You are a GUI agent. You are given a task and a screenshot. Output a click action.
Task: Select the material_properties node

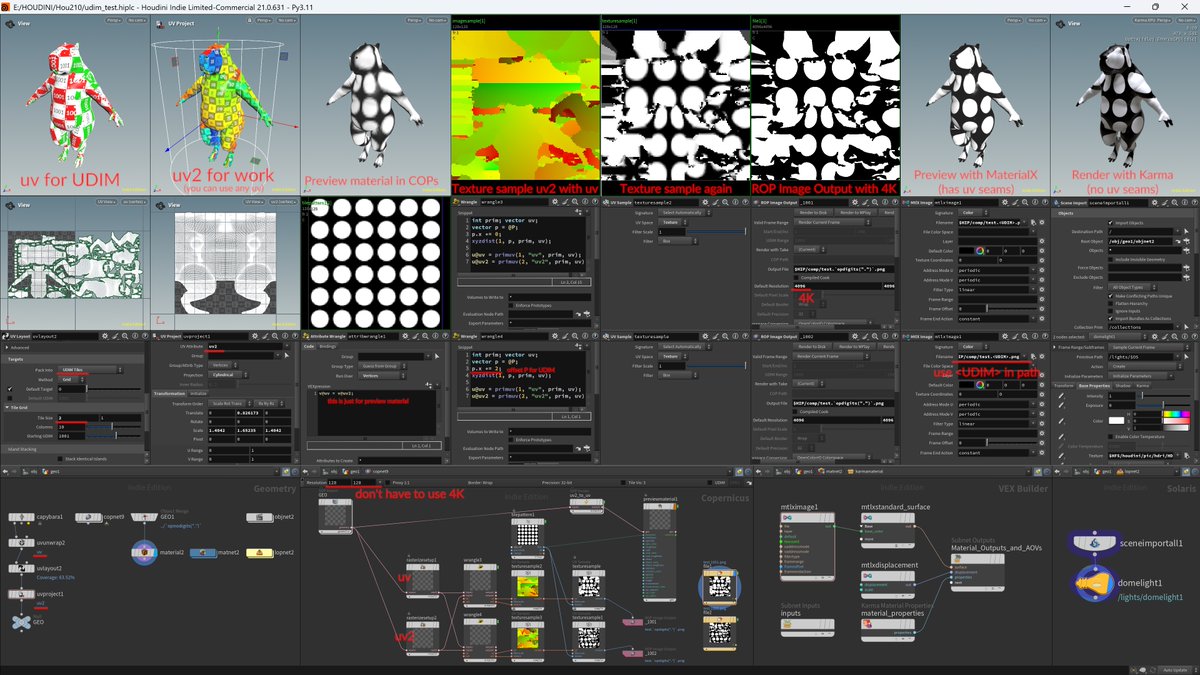887,629
